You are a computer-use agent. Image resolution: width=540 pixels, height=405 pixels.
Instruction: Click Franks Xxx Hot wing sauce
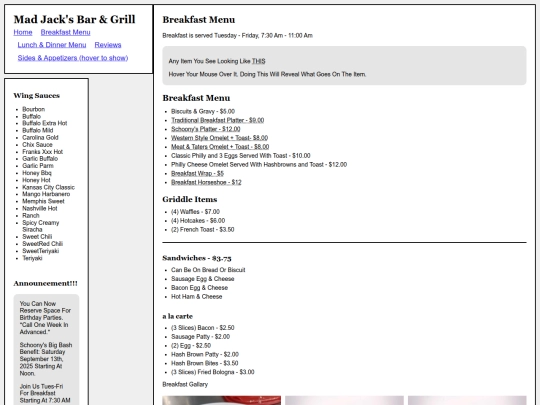(x=42, y=152)
